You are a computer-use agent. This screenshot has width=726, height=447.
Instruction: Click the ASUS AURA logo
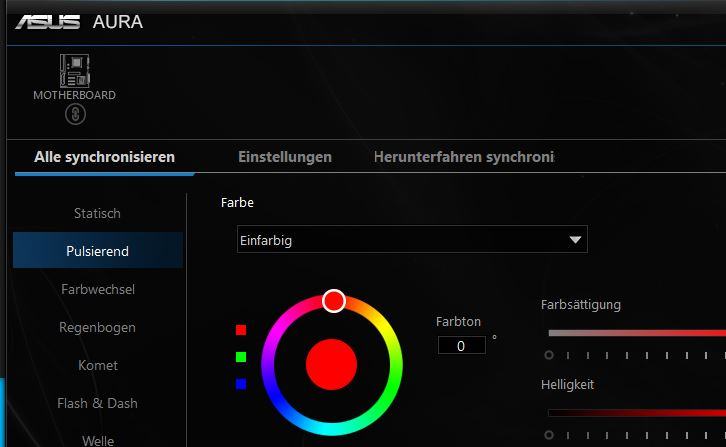tap(79, 22)
